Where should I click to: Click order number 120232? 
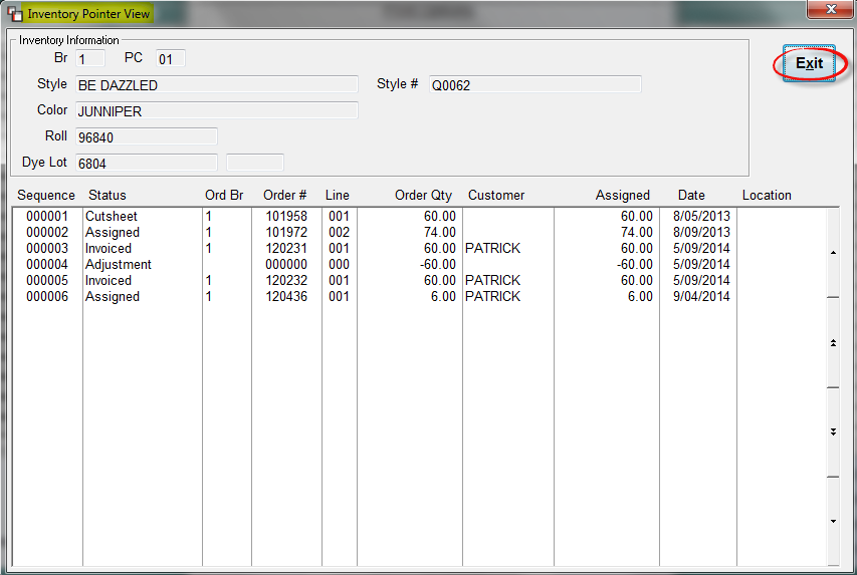[x=286, y=280]
